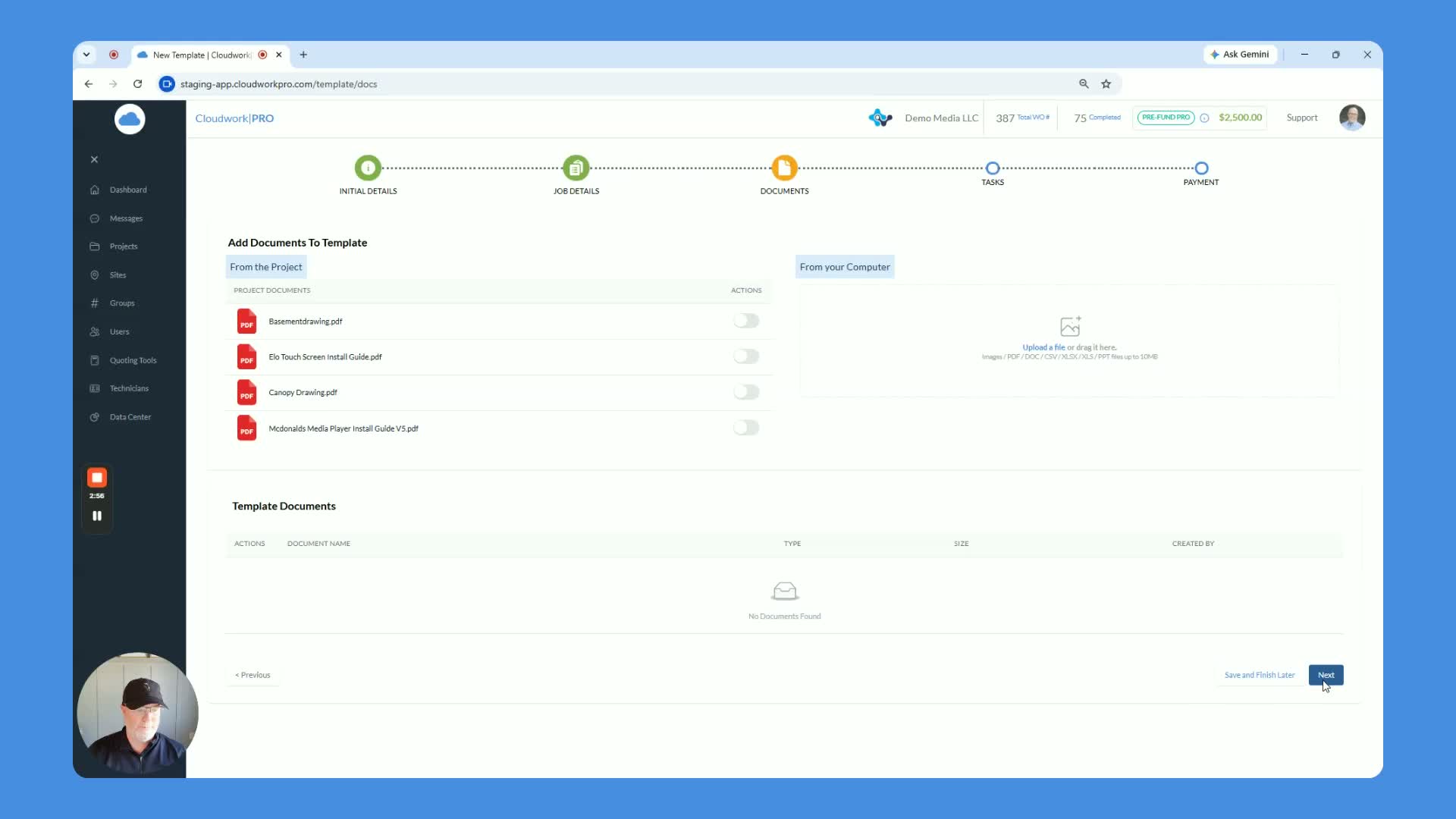This screenshot has width=1456, height=819.
Task: Toggle on Elo Touch Screen Install Guide.pdf
Action: tap(746, 356)
